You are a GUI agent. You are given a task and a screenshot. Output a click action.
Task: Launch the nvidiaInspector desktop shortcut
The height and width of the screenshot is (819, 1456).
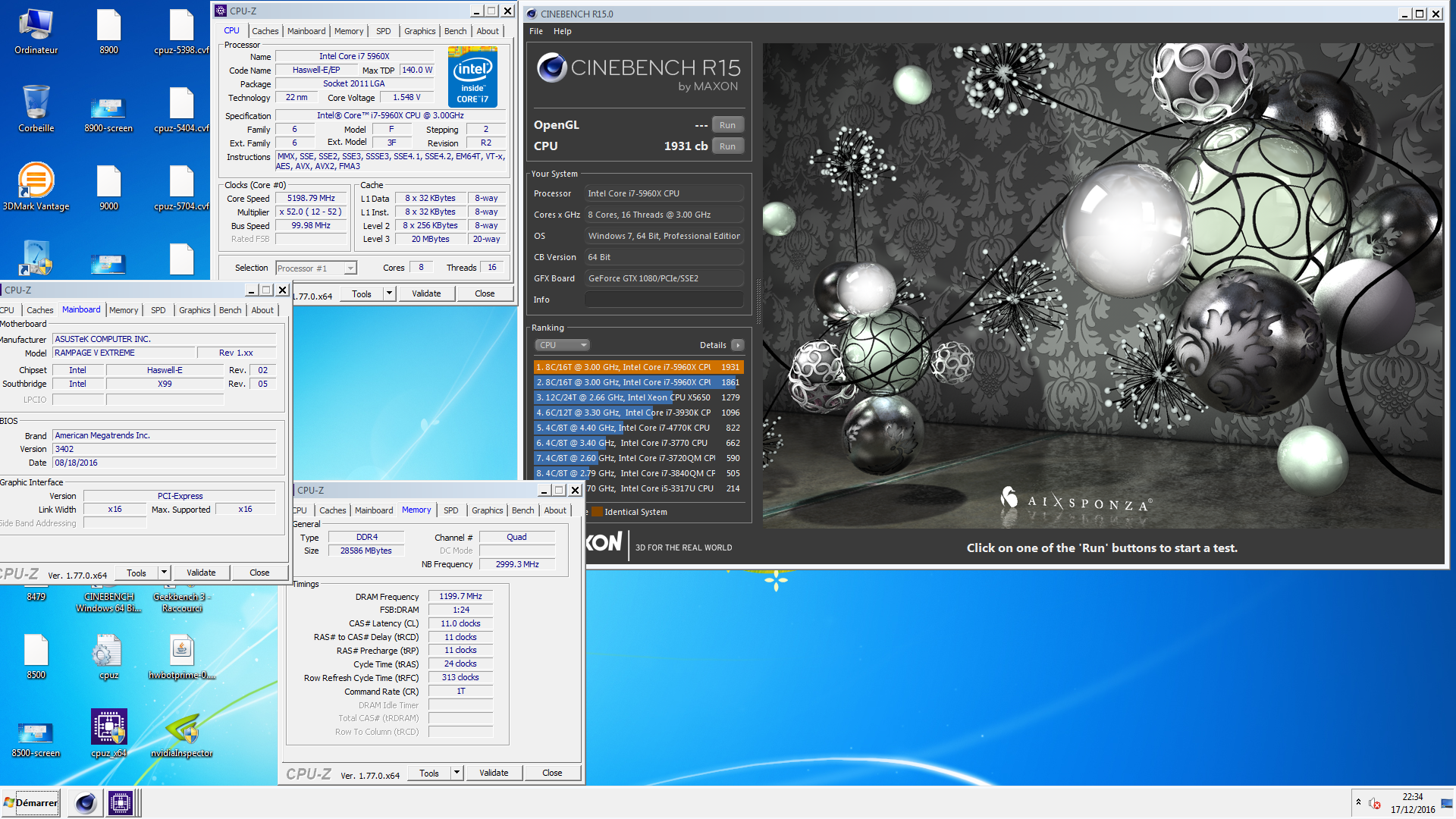click(181, 735)
